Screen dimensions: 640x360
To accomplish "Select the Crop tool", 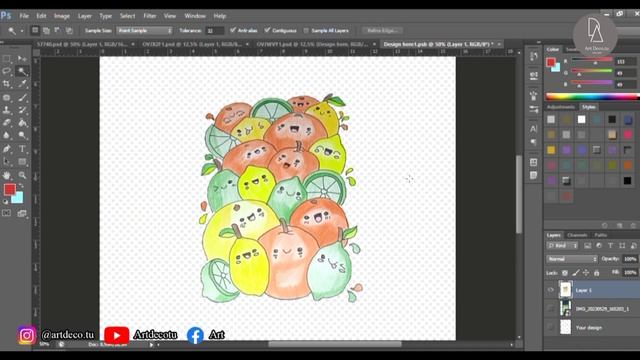I will coord(7,84).
